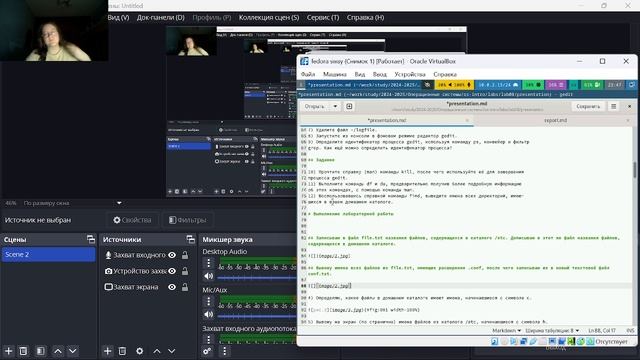Click the Фильтры button in OBS

pos(188,220)
